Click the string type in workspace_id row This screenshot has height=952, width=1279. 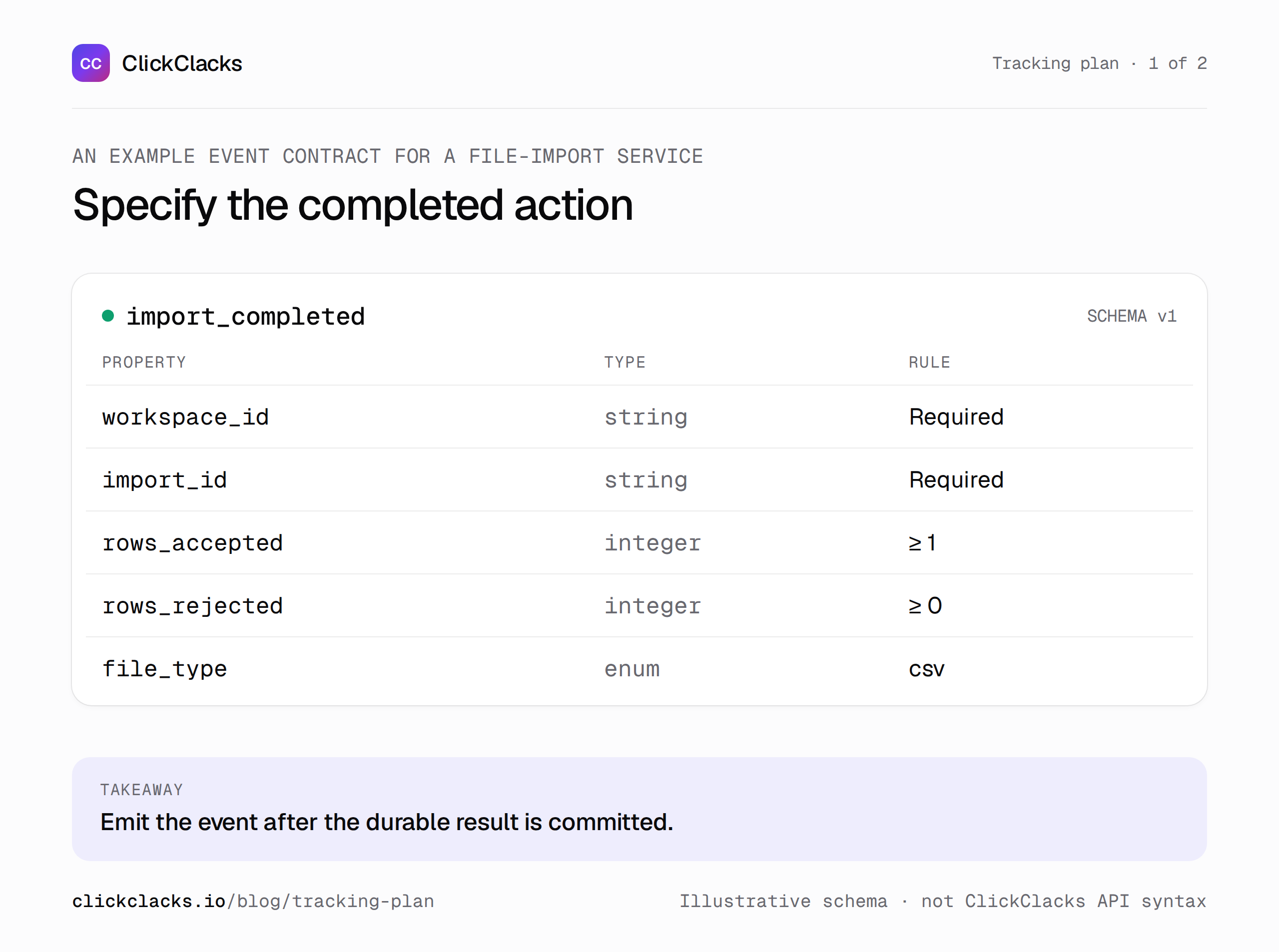pyautogui.click(x=645, y=417)
